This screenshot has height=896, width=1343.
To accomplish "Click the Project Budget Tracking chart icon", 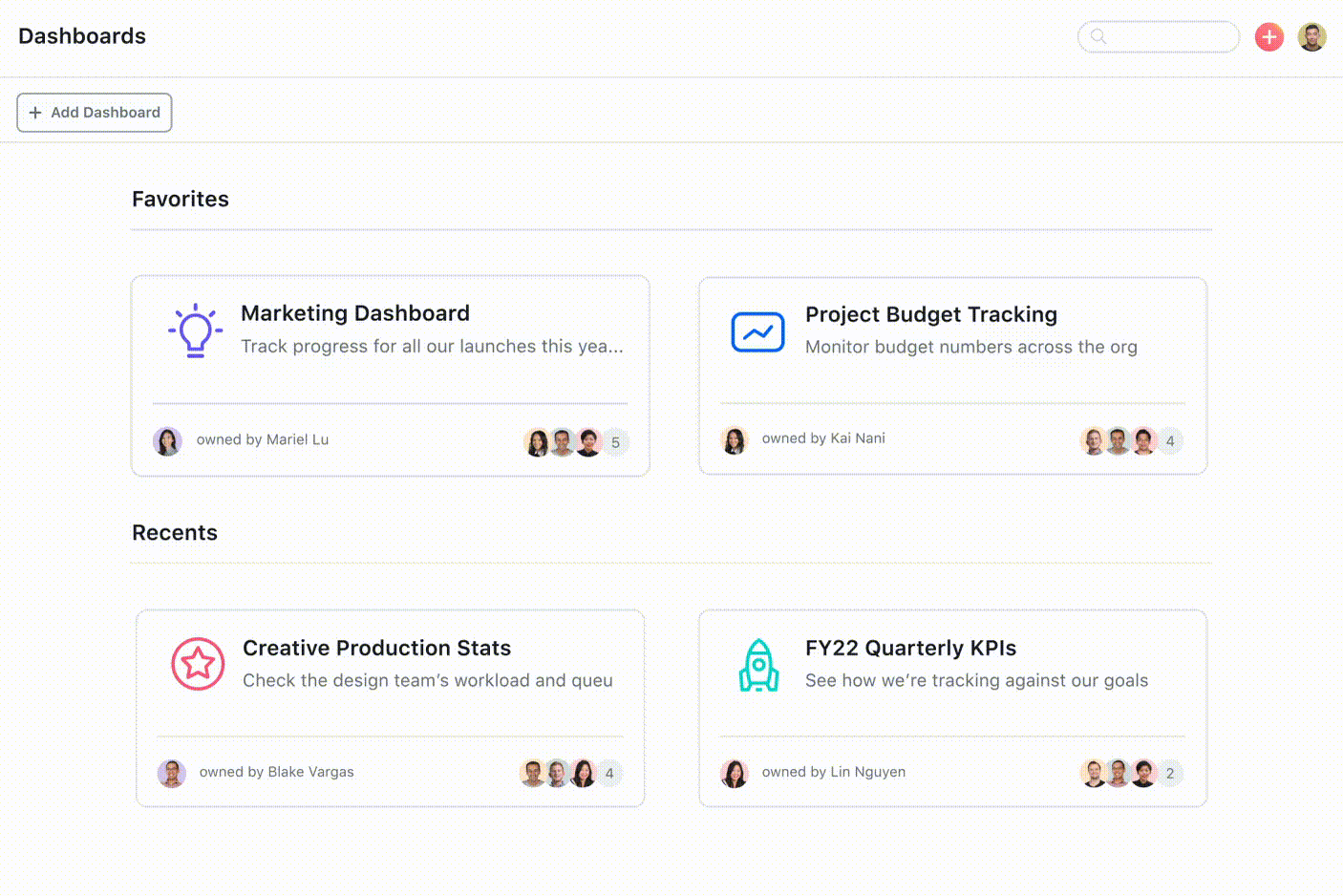I will coord(757,332).
